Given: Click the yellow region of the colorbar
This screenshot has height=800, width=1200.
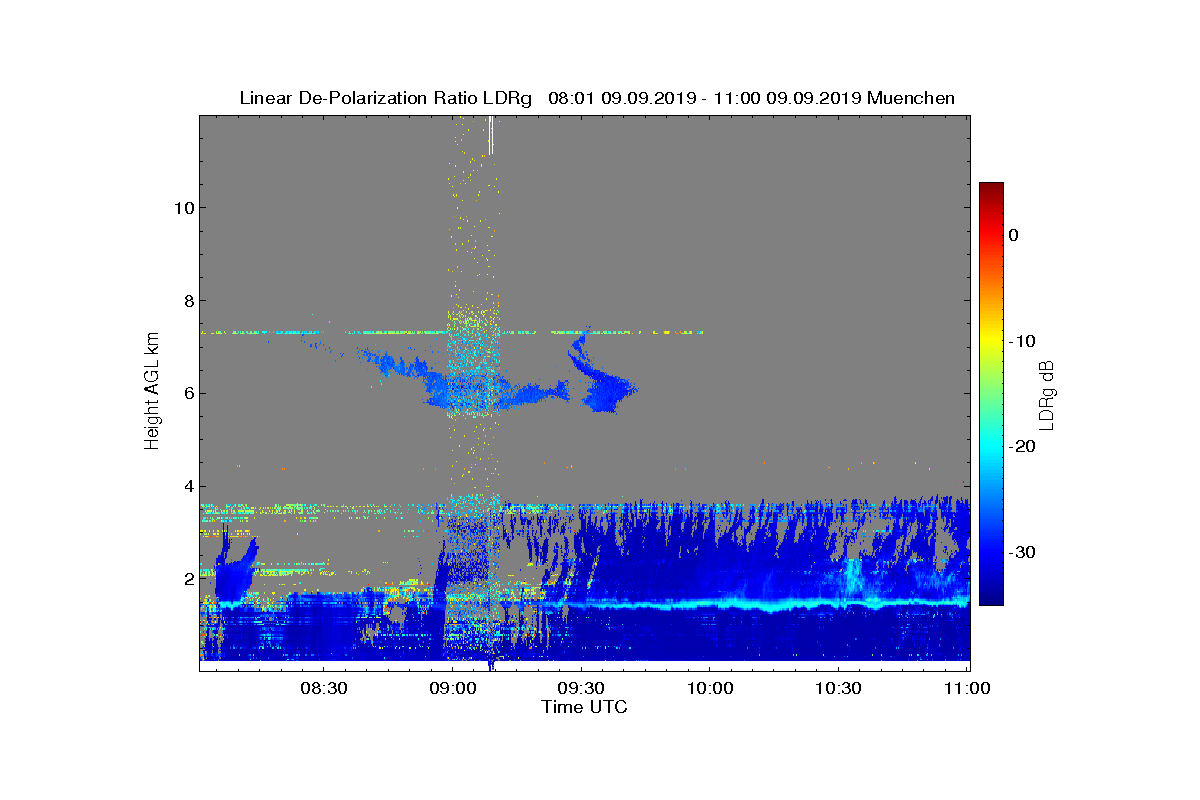Looking at the screenshot, I should click(x=991, y=341).
